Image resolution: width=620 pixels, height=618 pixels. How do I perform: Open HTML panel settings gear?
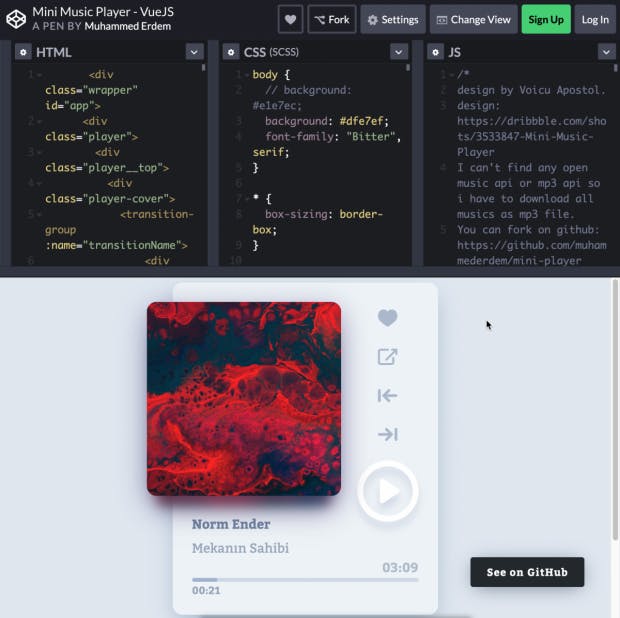[22, 52]
